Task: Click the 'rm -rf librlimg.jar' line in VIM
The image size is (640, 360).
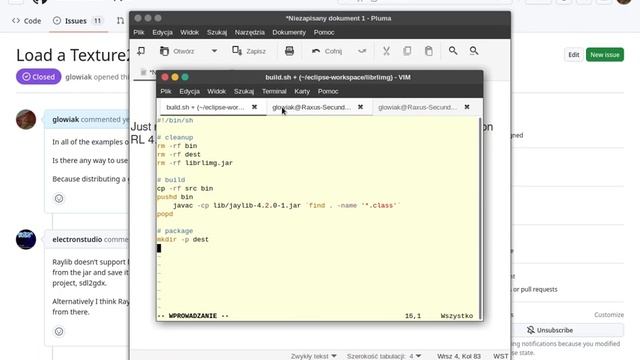Action: pos(195,163)
